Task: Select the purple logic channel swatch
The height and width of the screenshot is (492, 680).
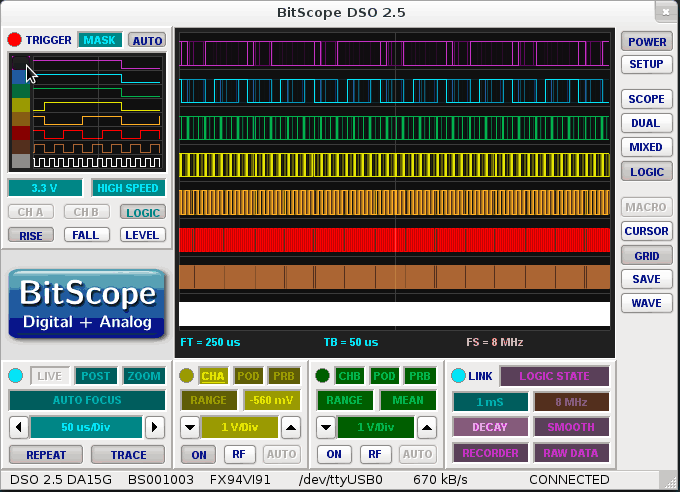Action: tap(21, 63)
